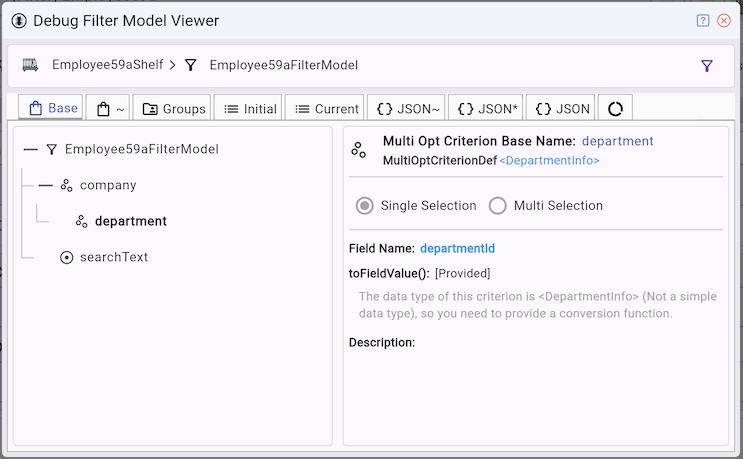Viewport: 743px width, 459px height.
Task: Click the filter icon at breadcrumb right
Action: click(x=707, y=66)
